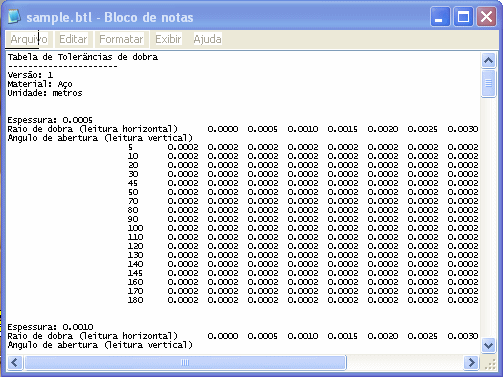The image size is (503, 377).
Task: Click the vertical scrollbar thumb
Action: [x=488, y=83]
